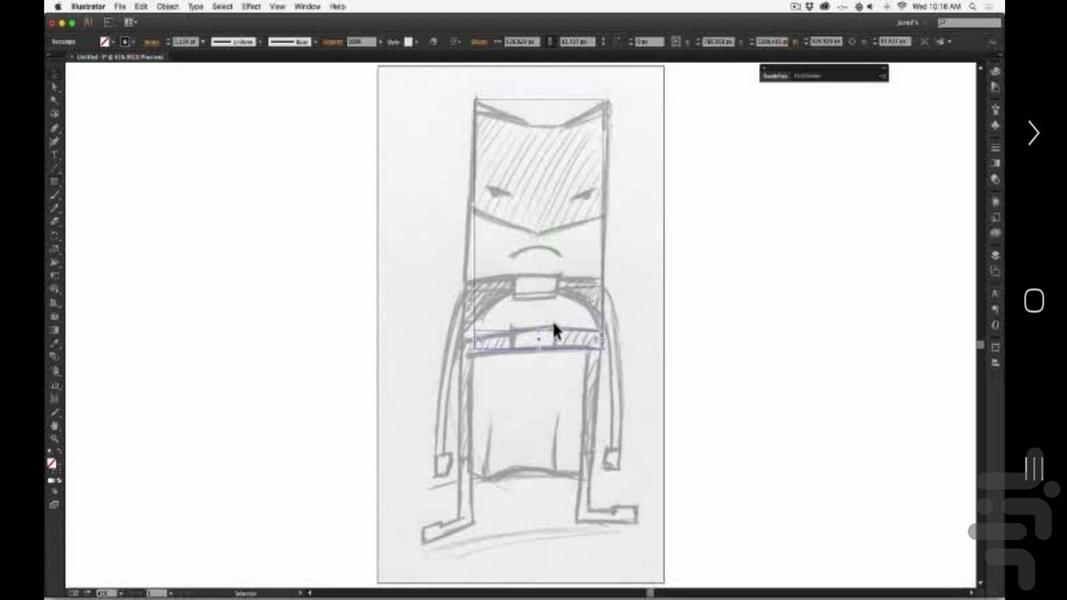This screenshot has height=600, width=1067.
Task: Open the Effect menu
Action: [251, 7]
